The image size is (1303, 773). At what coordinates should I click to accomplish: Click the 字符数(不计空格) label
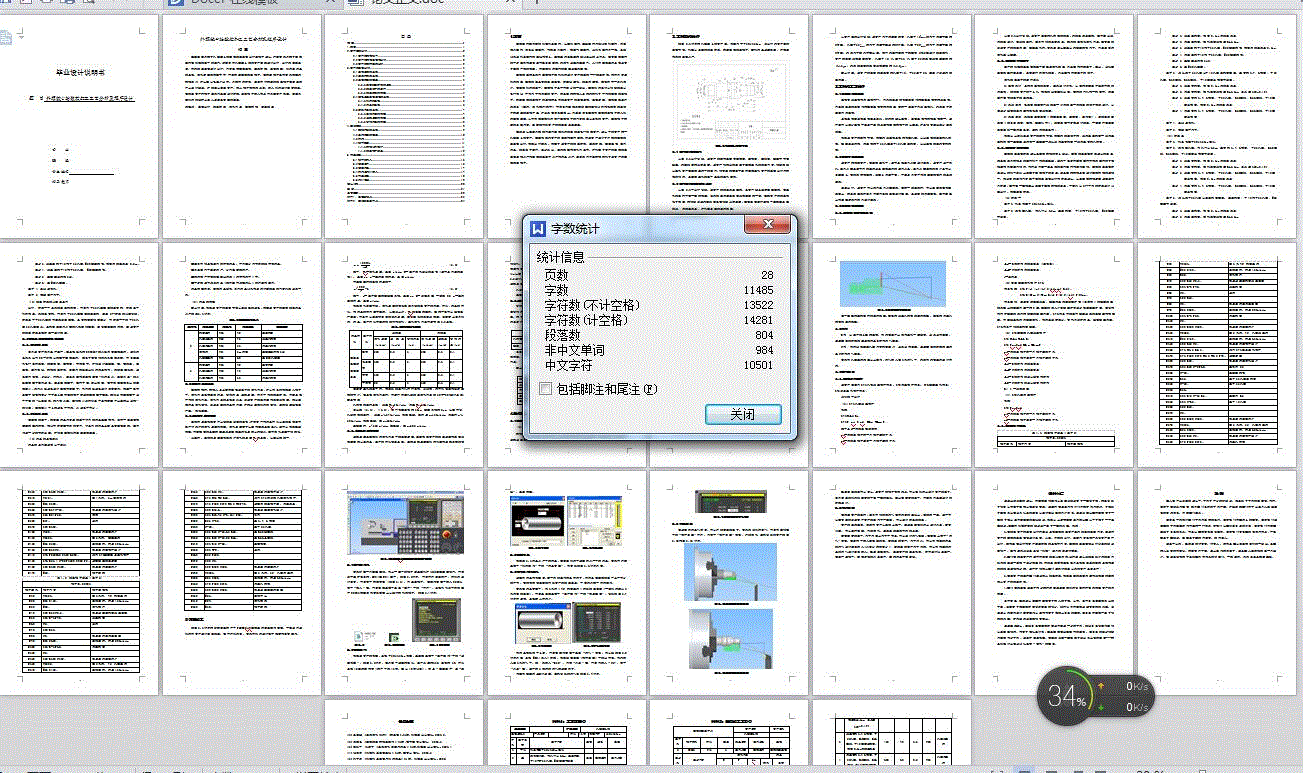pos(591,305)
